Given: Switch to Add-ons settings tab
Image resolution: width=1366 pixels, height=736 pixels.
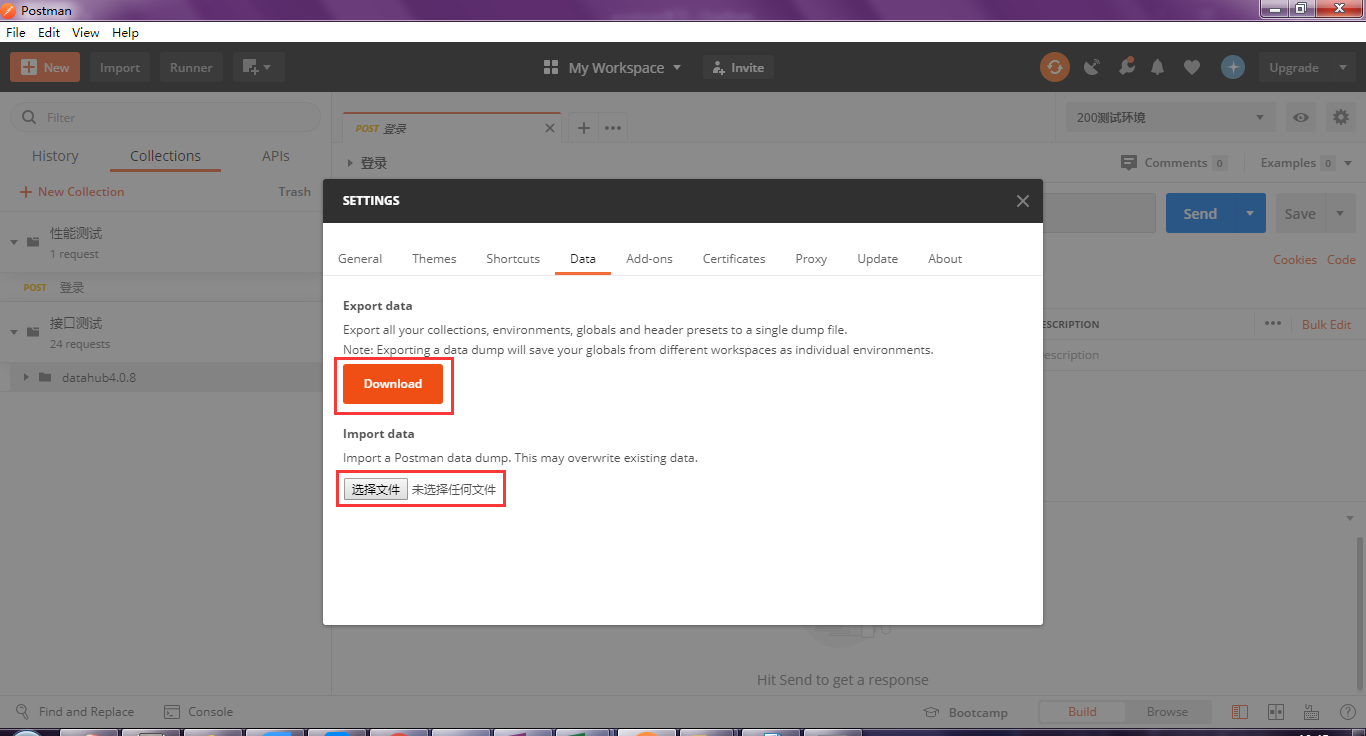Looking at the screenshot, I should 649,258.
